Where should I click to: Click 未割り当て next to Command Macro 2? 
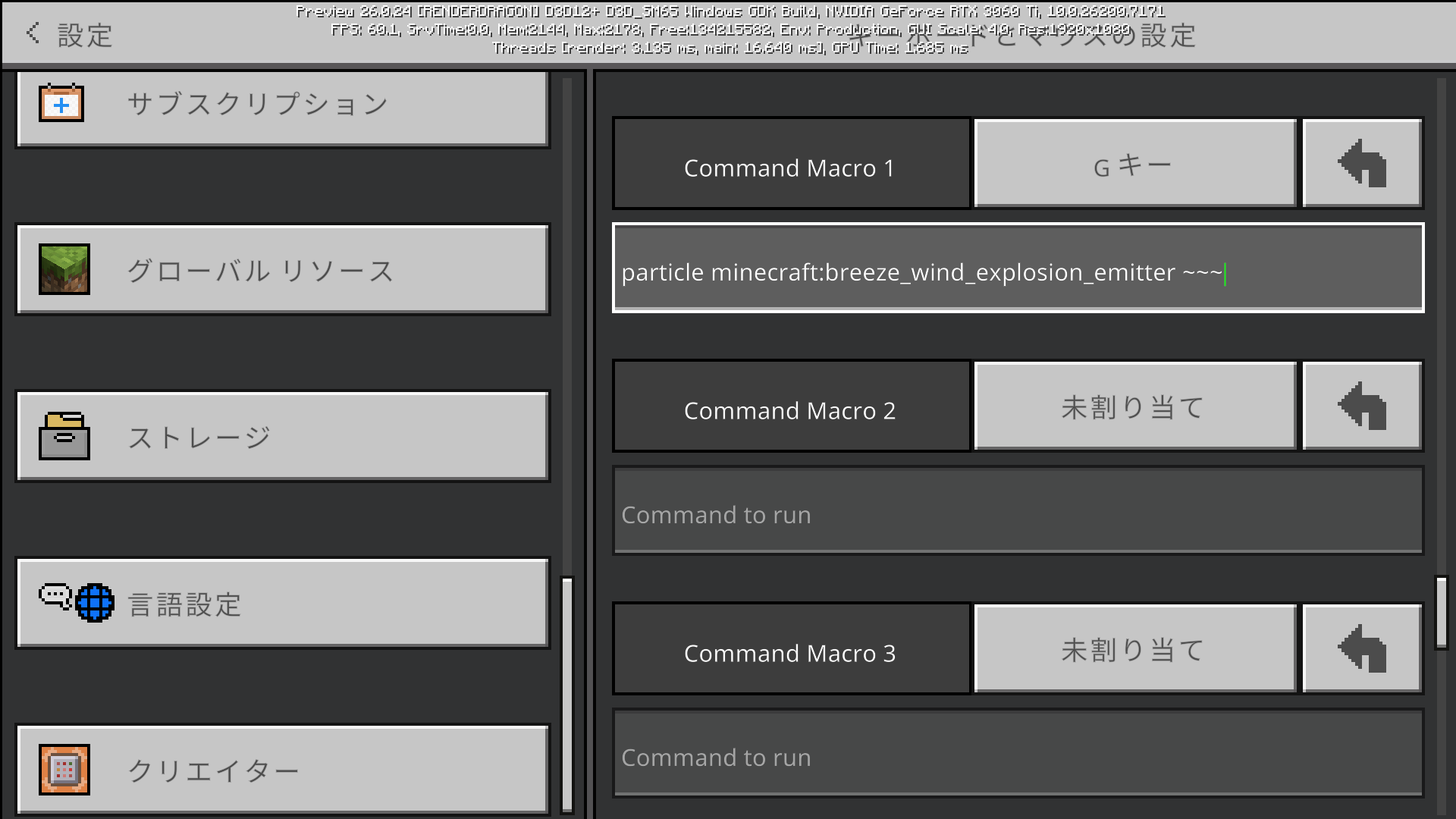(x=1134, y=406)
